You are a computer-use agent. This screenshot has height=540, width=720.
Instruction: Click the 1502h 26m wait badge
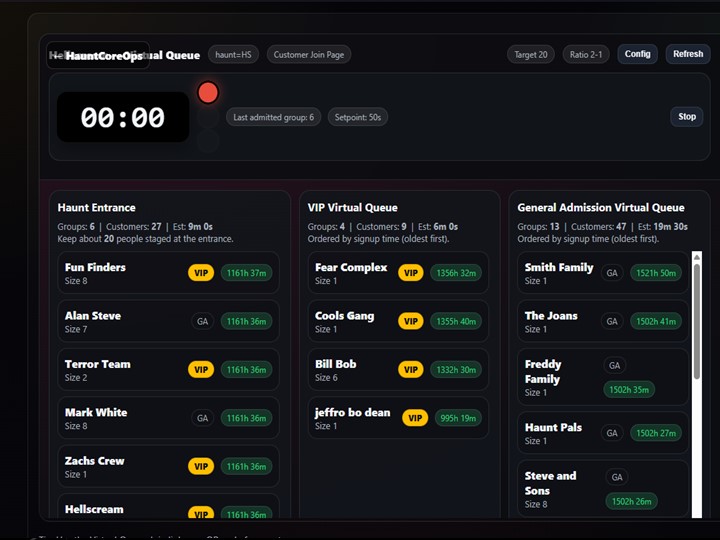(631, 501)
